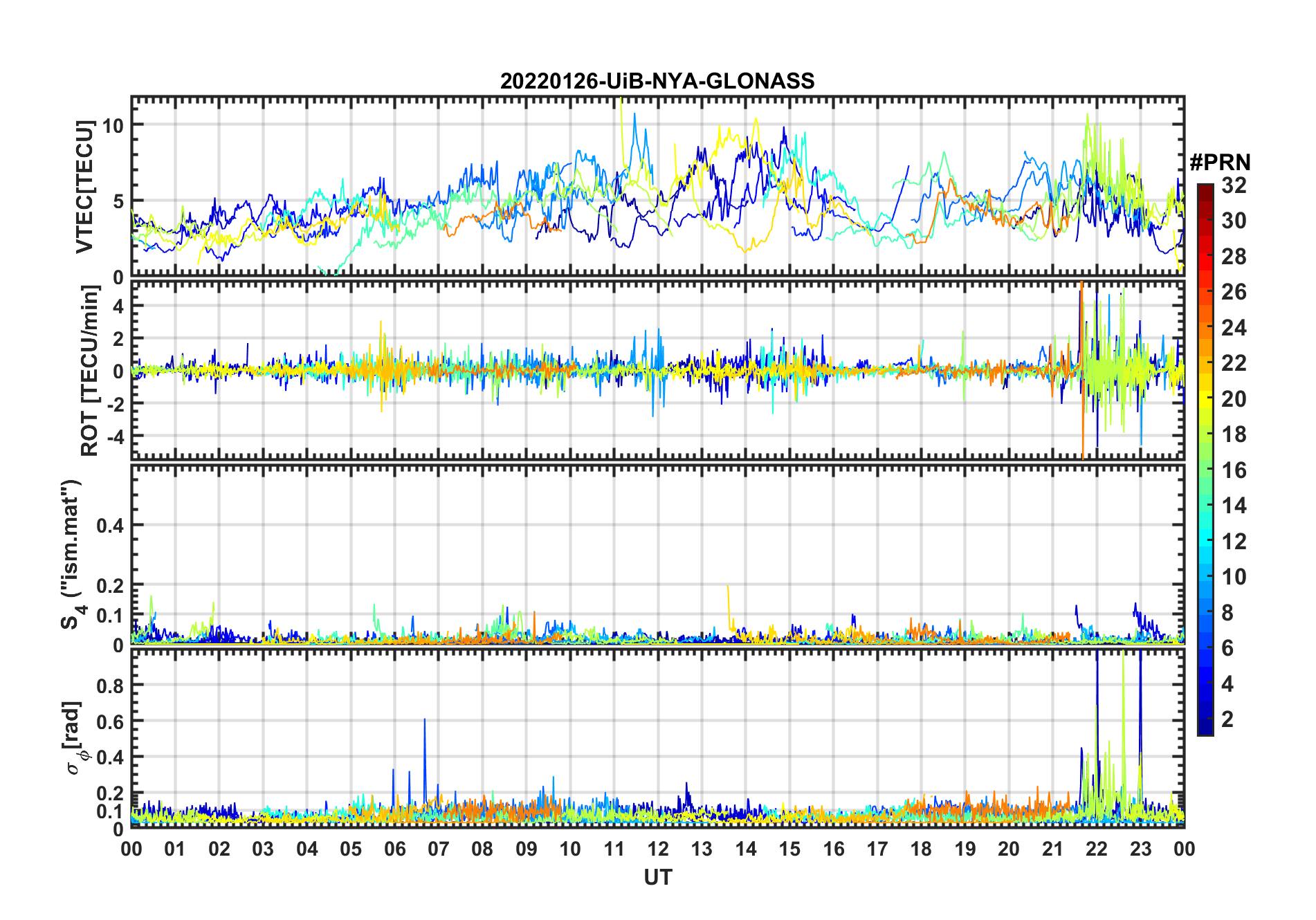1316x920 pixels.
Task: Click the ROT [TECU/min] y-axis label
Action: (x=90, y=370)
